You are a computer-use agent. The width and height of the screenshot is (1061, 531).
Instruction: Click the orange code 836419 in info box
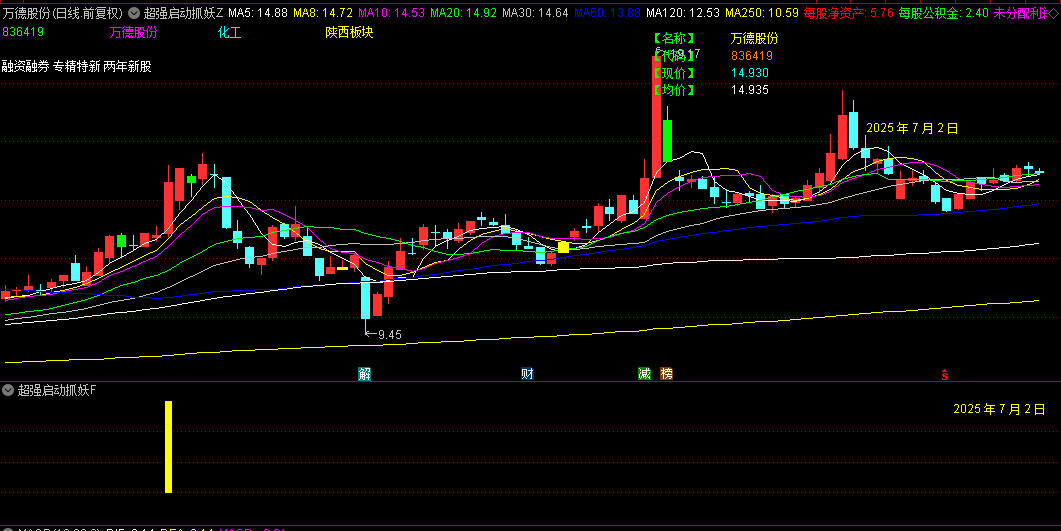point(752,55)
